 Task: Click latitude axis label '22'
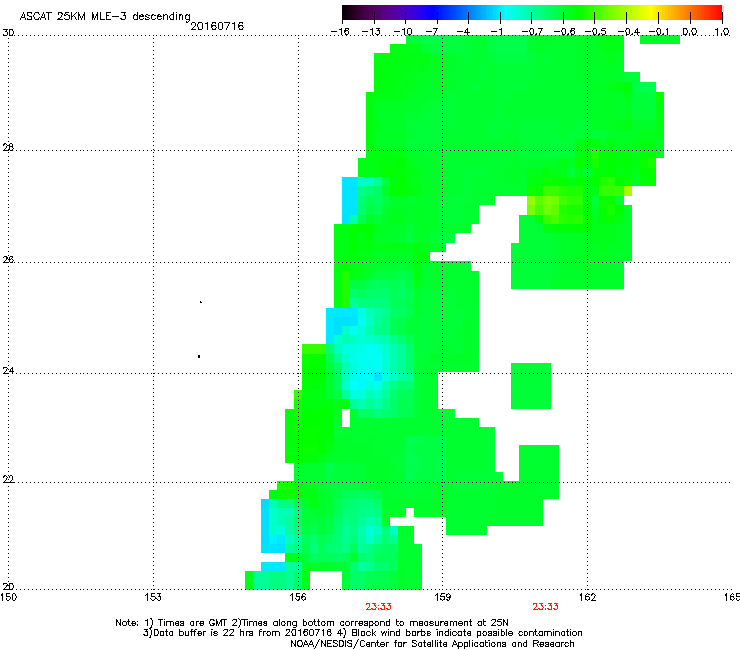tap(8, 480)
